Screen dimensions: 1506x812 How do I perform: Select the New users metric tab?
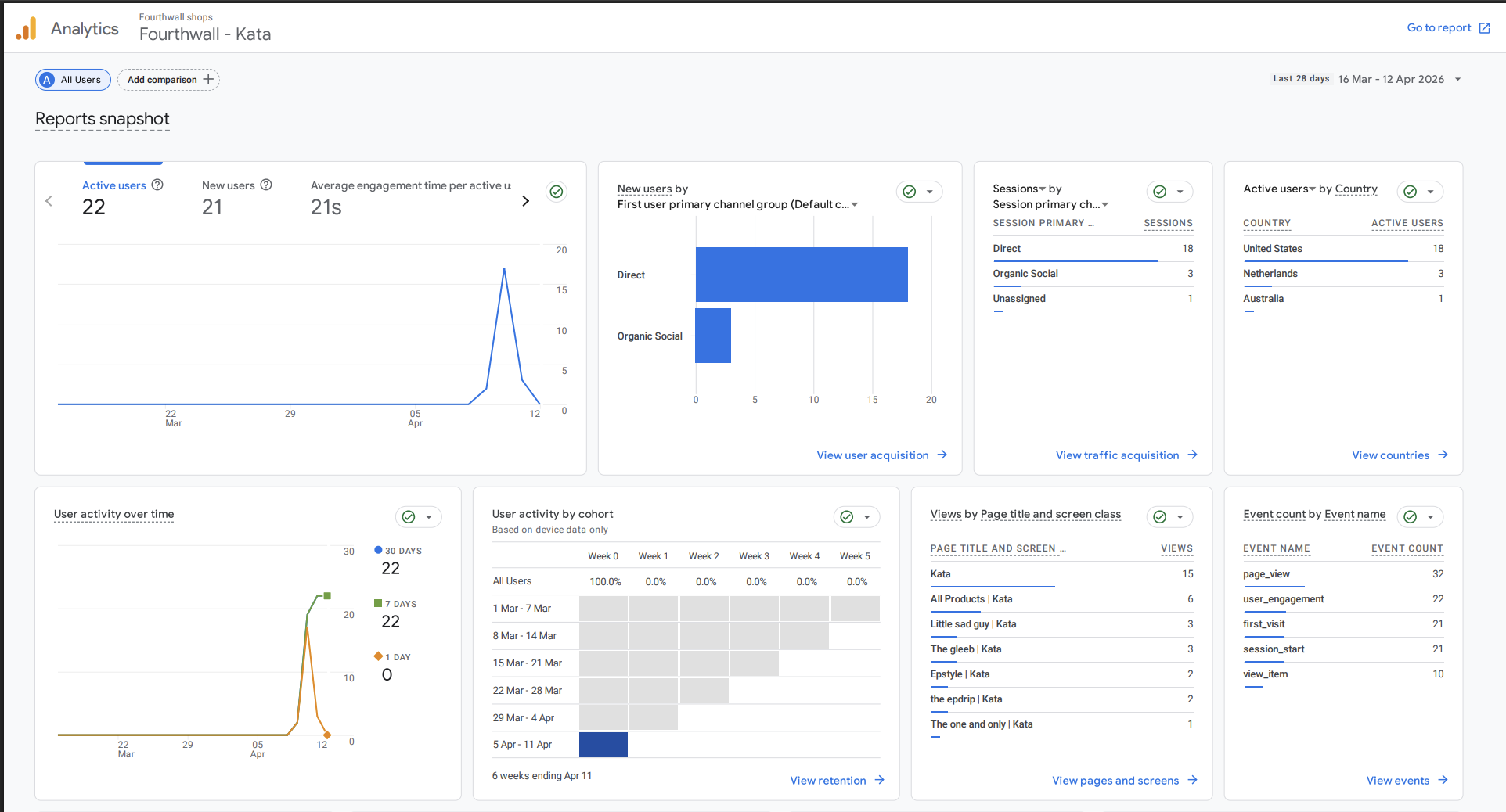(228, 185)
